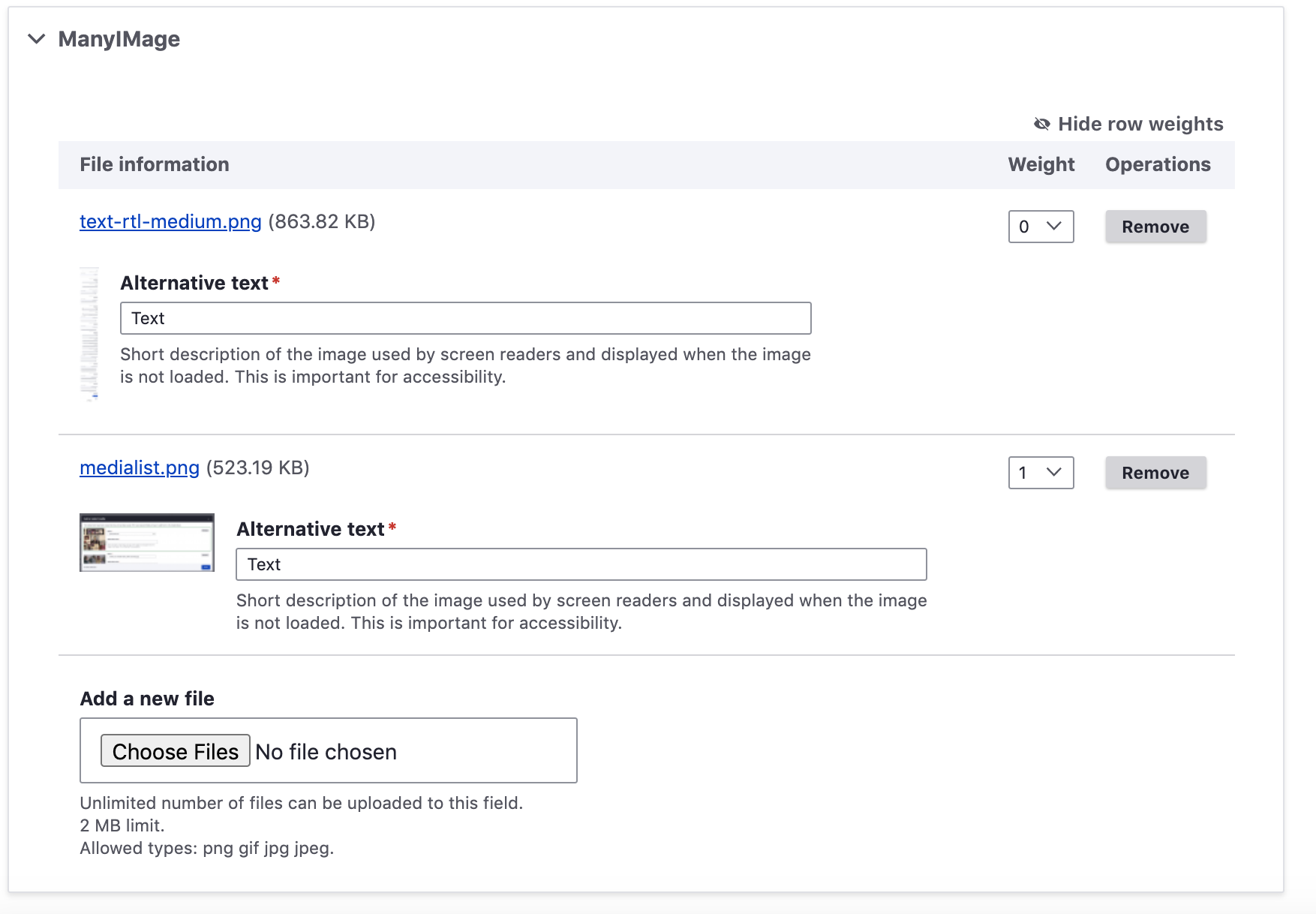This screenshot has width=1316, height=914.
Task: Click the first Alternative text input field
Action: tap(465, 318)
